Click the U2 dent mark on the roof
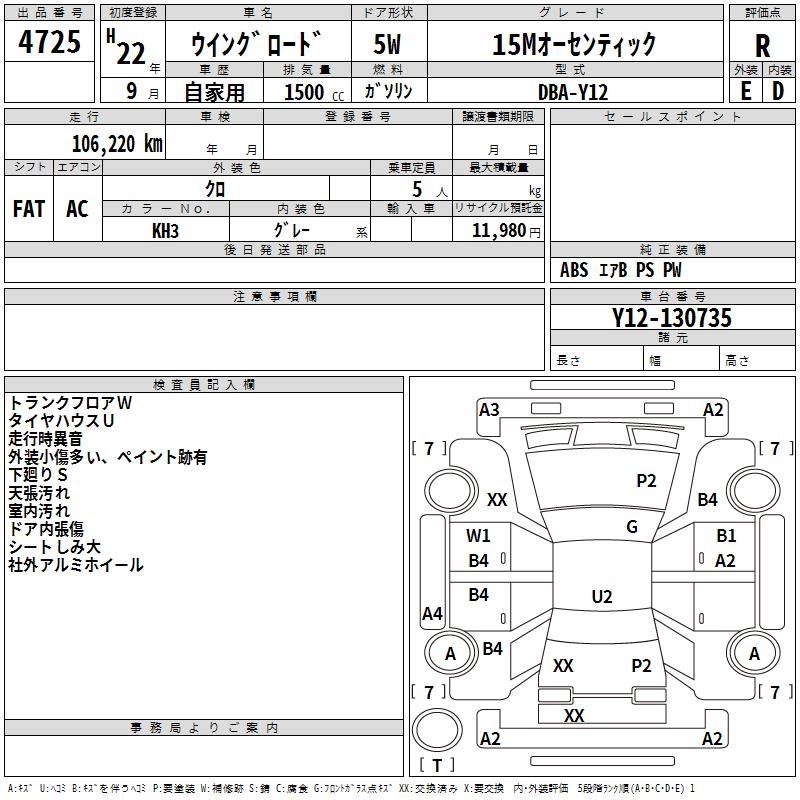 (x=601, y=597)
